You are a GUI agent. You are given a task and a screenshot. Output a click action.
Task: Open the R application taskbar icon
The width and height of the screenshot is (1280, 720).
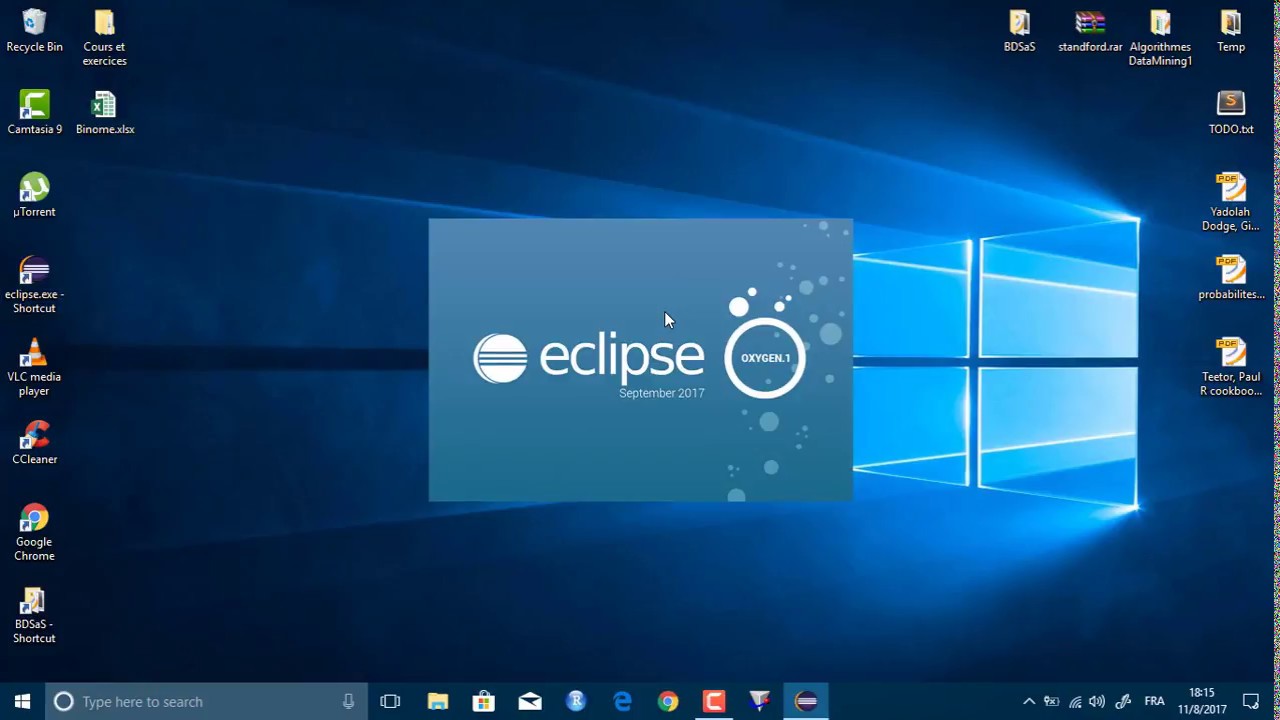tap(575, 701)
